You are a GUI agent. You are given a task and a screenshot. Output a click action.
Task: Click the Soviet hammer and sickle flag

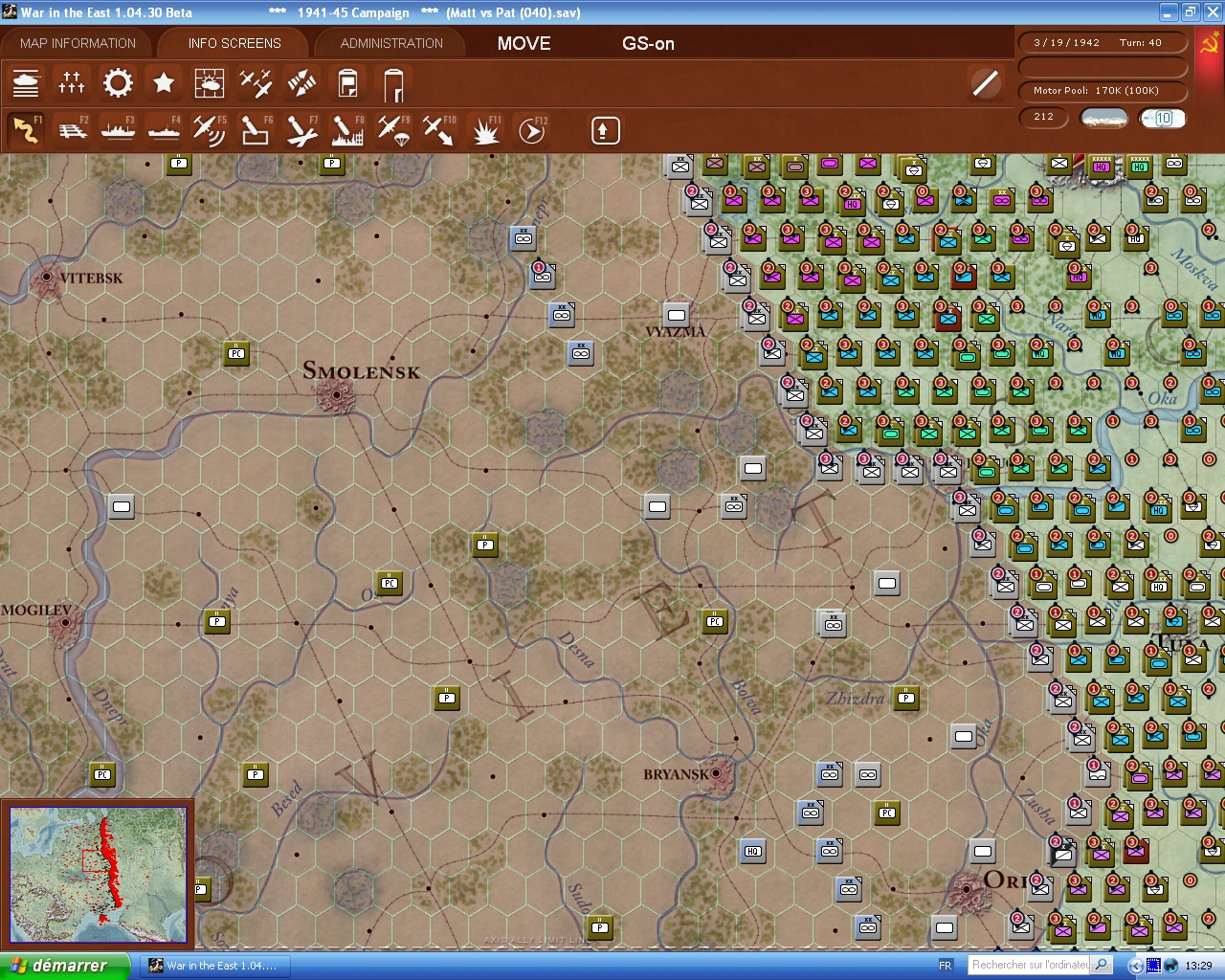click(1209, 45)
